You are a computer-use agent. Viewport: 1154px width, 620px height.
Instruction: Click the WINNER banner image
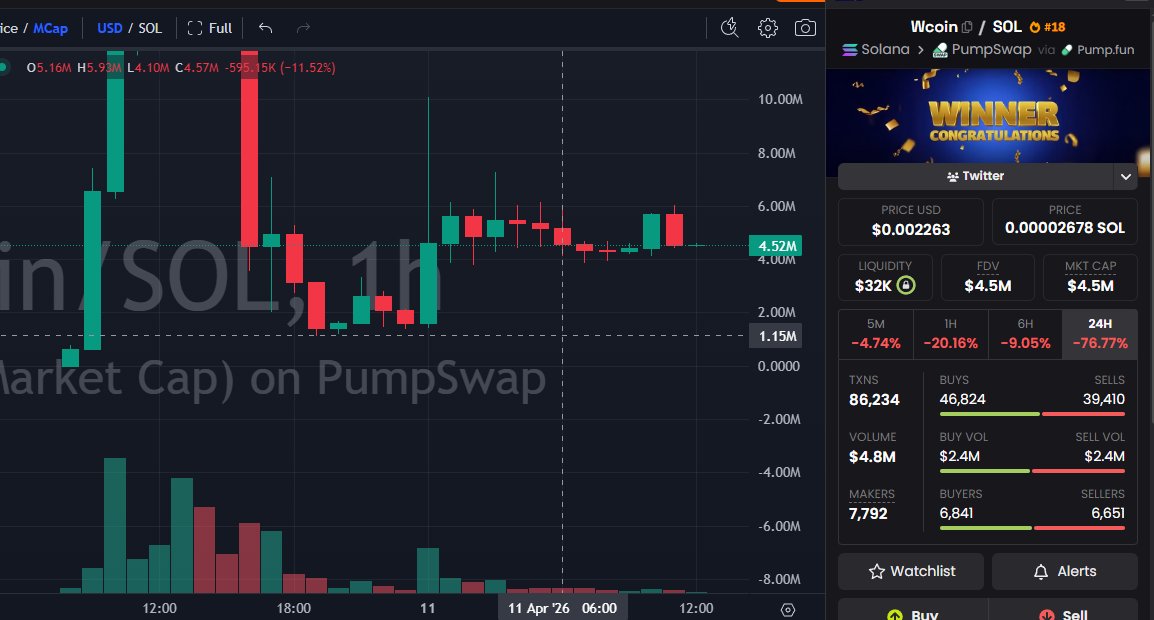[989, 116]
